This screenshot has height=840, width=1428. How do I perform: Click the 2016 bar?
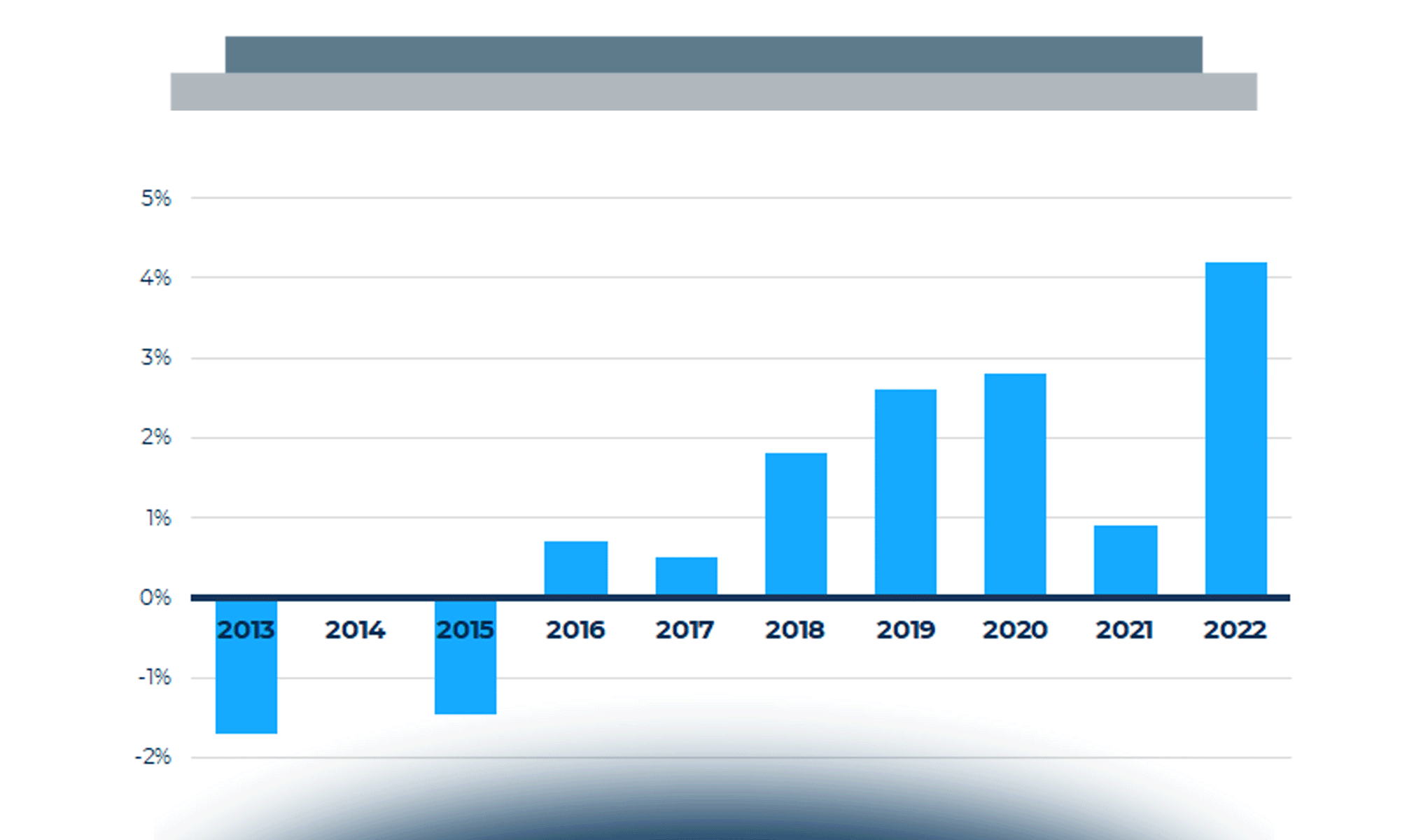pyautogui.click(x=576, y=567)
